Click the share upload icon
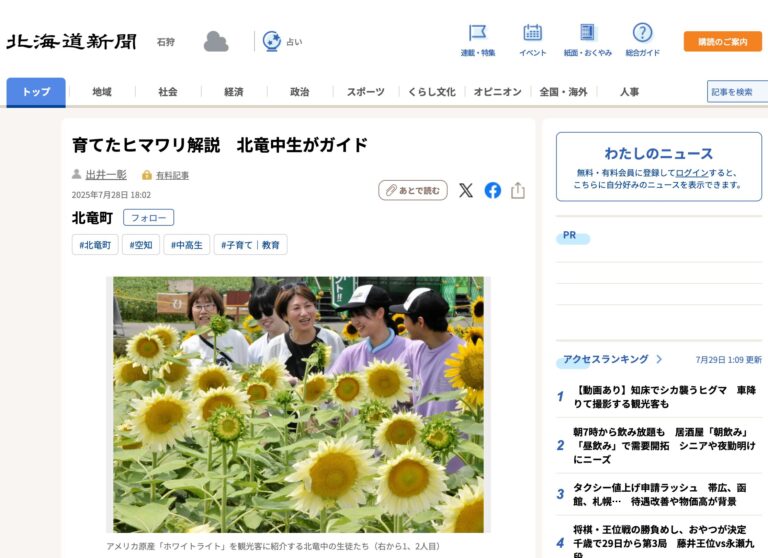This screenshot has height=558, width=768. [518, 190]
